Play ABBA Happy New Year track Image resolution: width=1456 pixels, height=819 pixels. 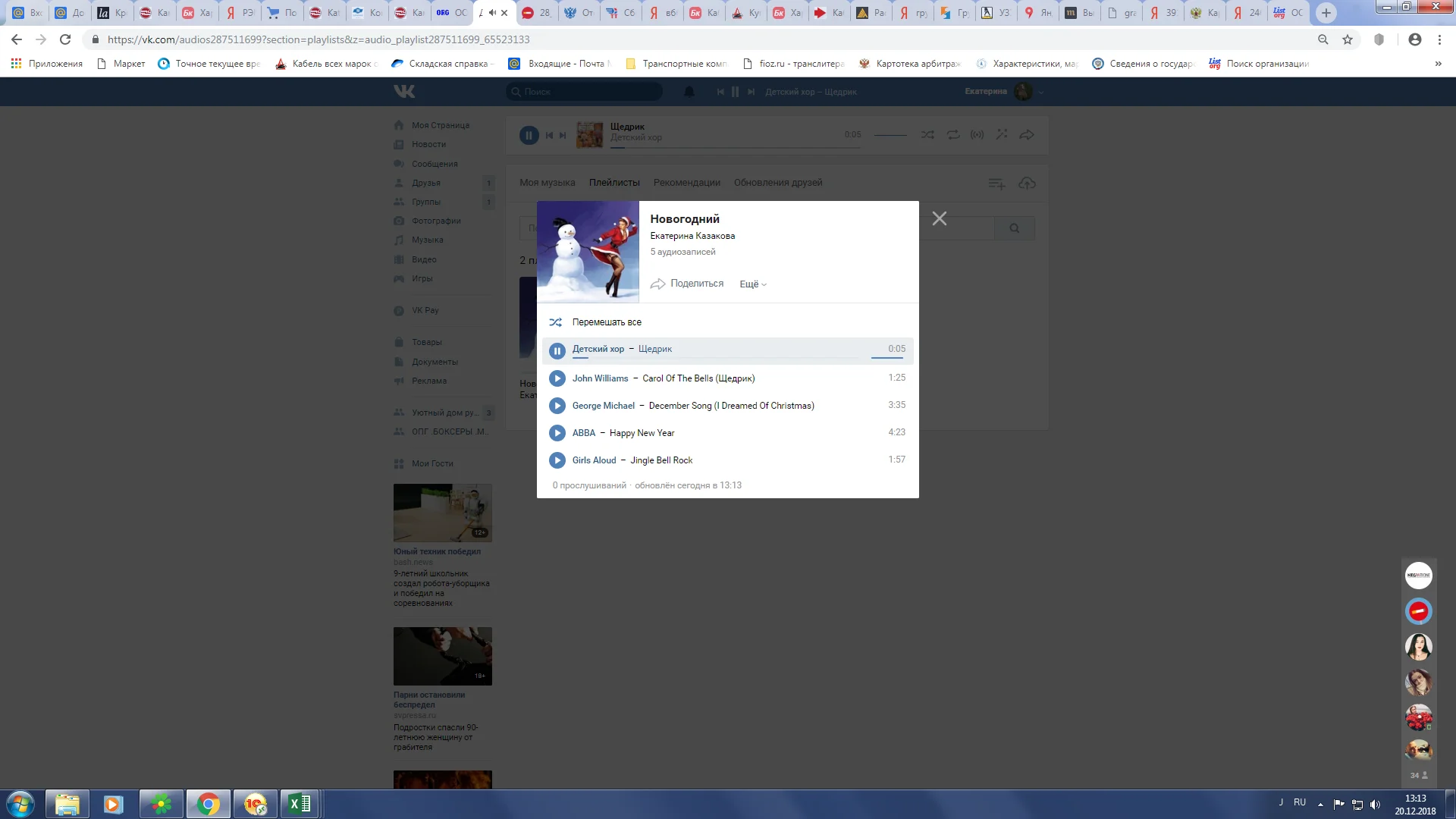coord(557,433)
